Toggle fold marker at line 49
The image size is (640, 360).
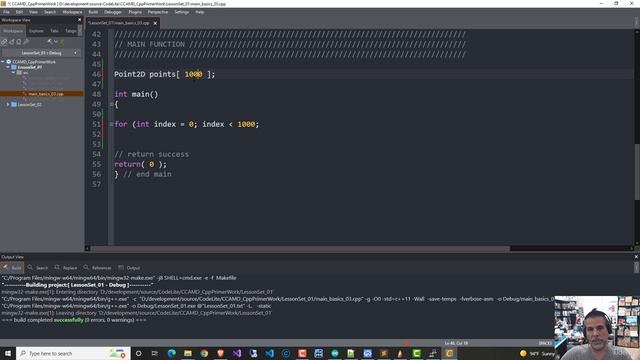click(111, 104)
